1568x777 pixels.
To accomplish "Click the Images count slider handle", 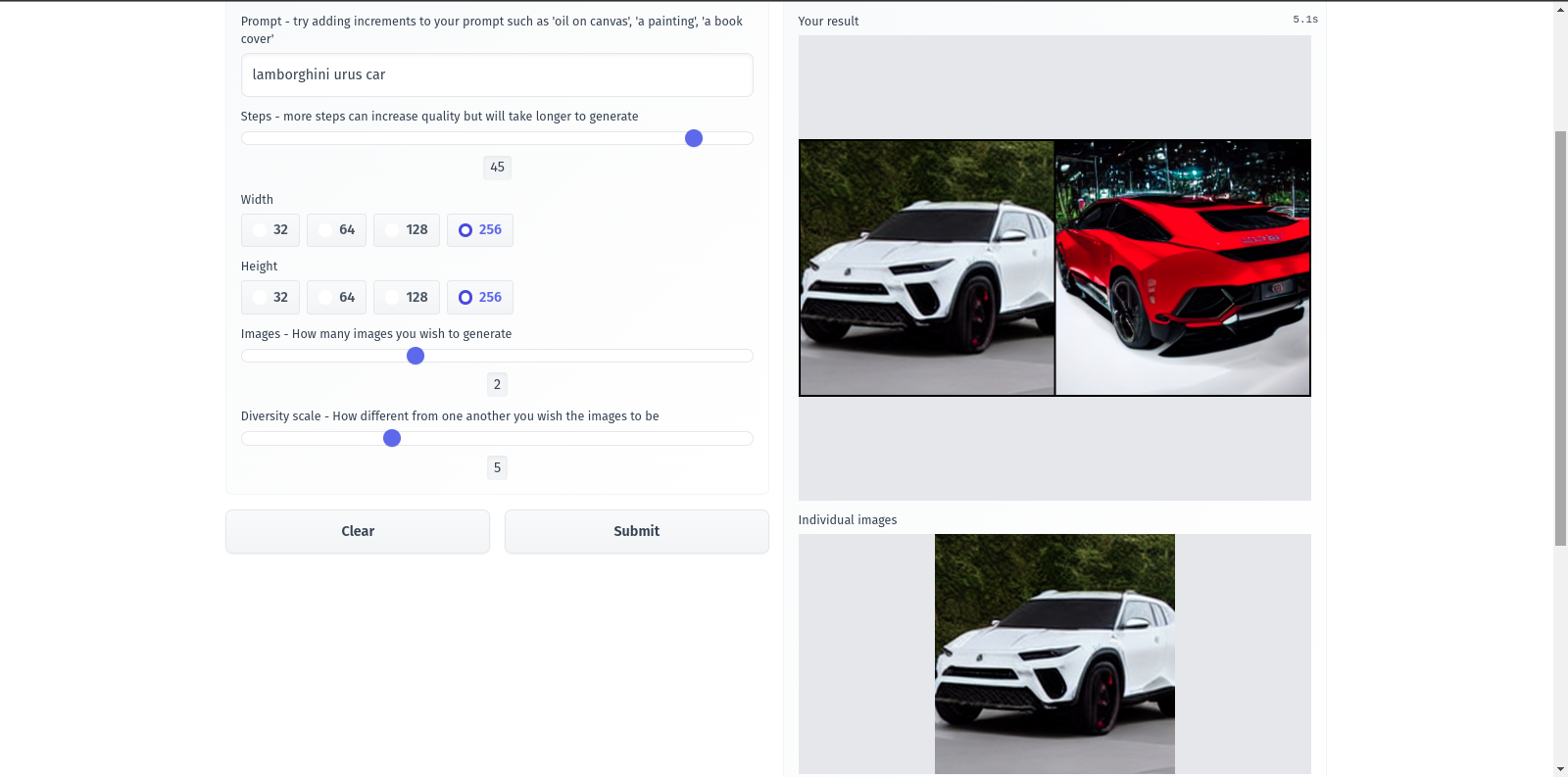I will tap(416, 356).
